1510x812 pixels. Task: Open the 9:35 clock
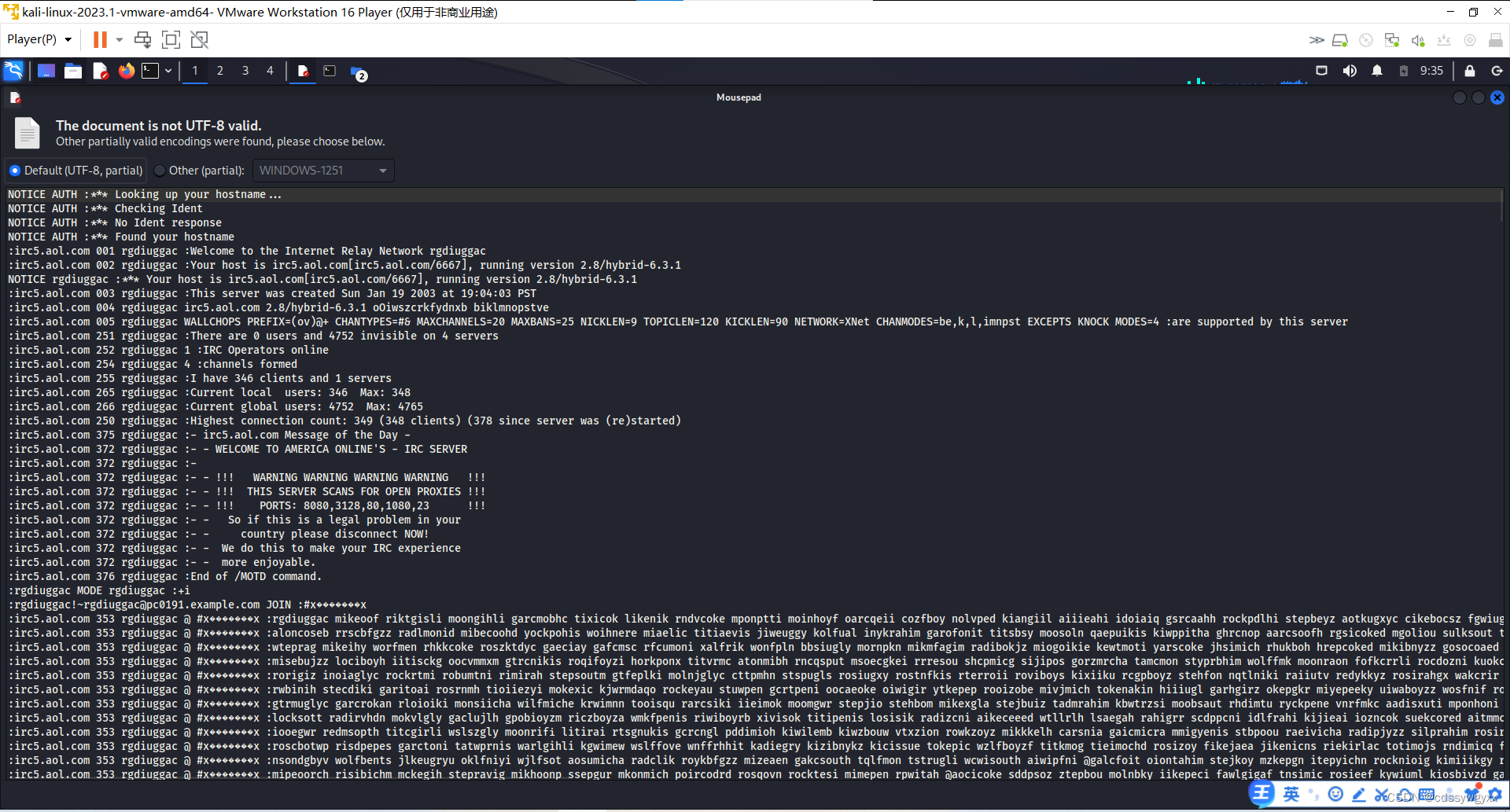tap(1431, 71)
